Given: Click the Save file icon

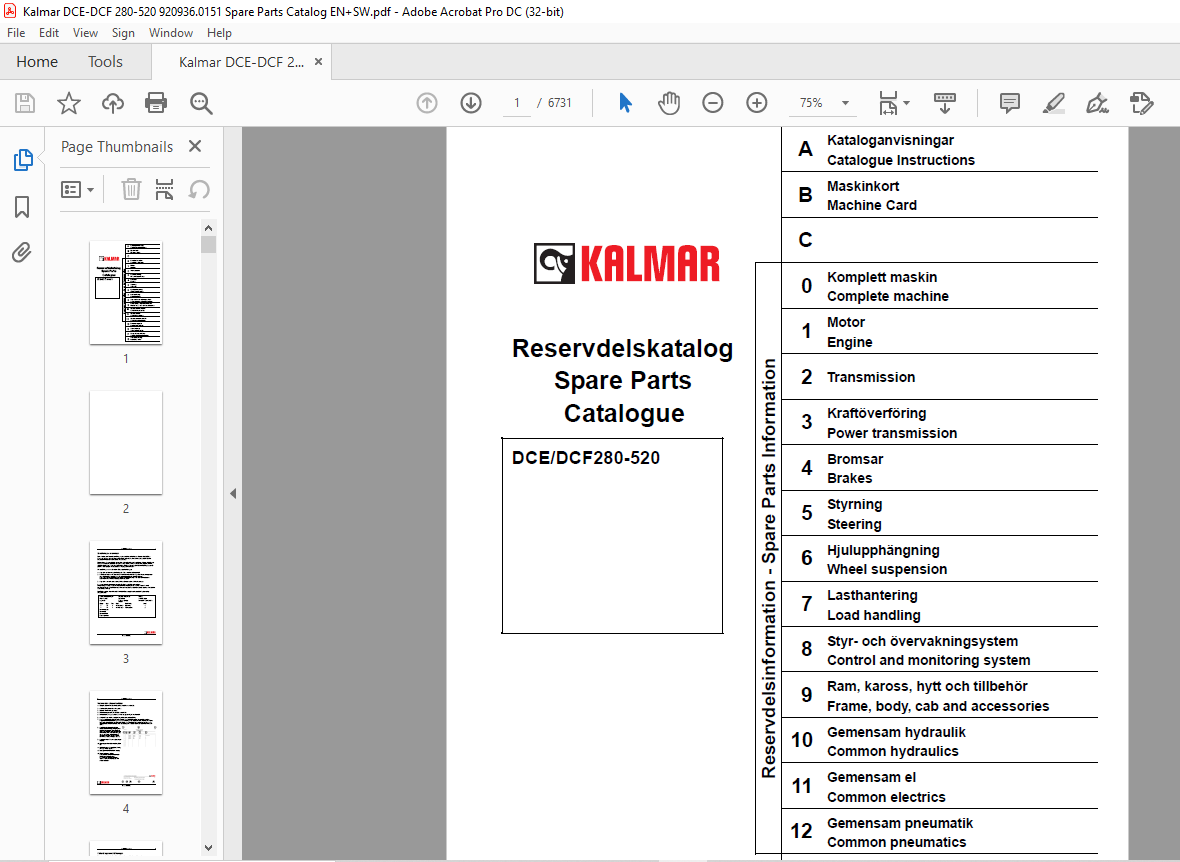Looking at the screenshot, I should click(x=25, y=103).
